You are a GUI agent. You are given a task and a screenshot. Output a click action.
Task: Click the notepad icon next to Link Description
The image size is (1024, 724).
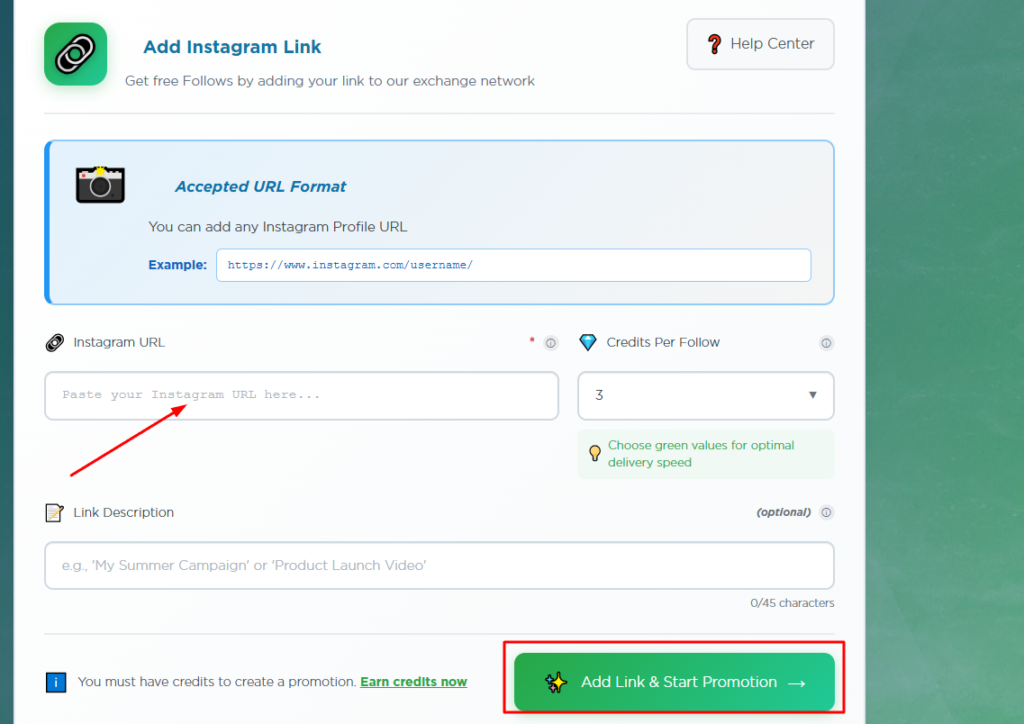(56, 512)
